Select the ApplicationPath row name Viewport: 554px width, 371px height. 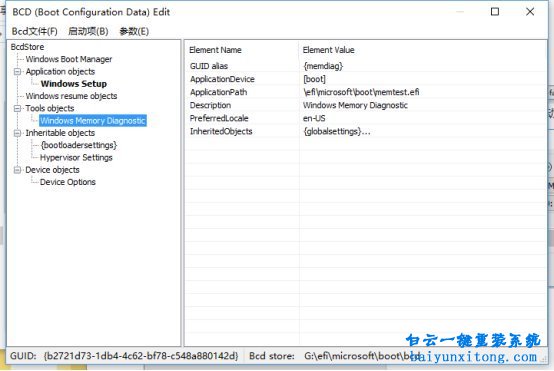pyautogui.click(x=218, y=92)
